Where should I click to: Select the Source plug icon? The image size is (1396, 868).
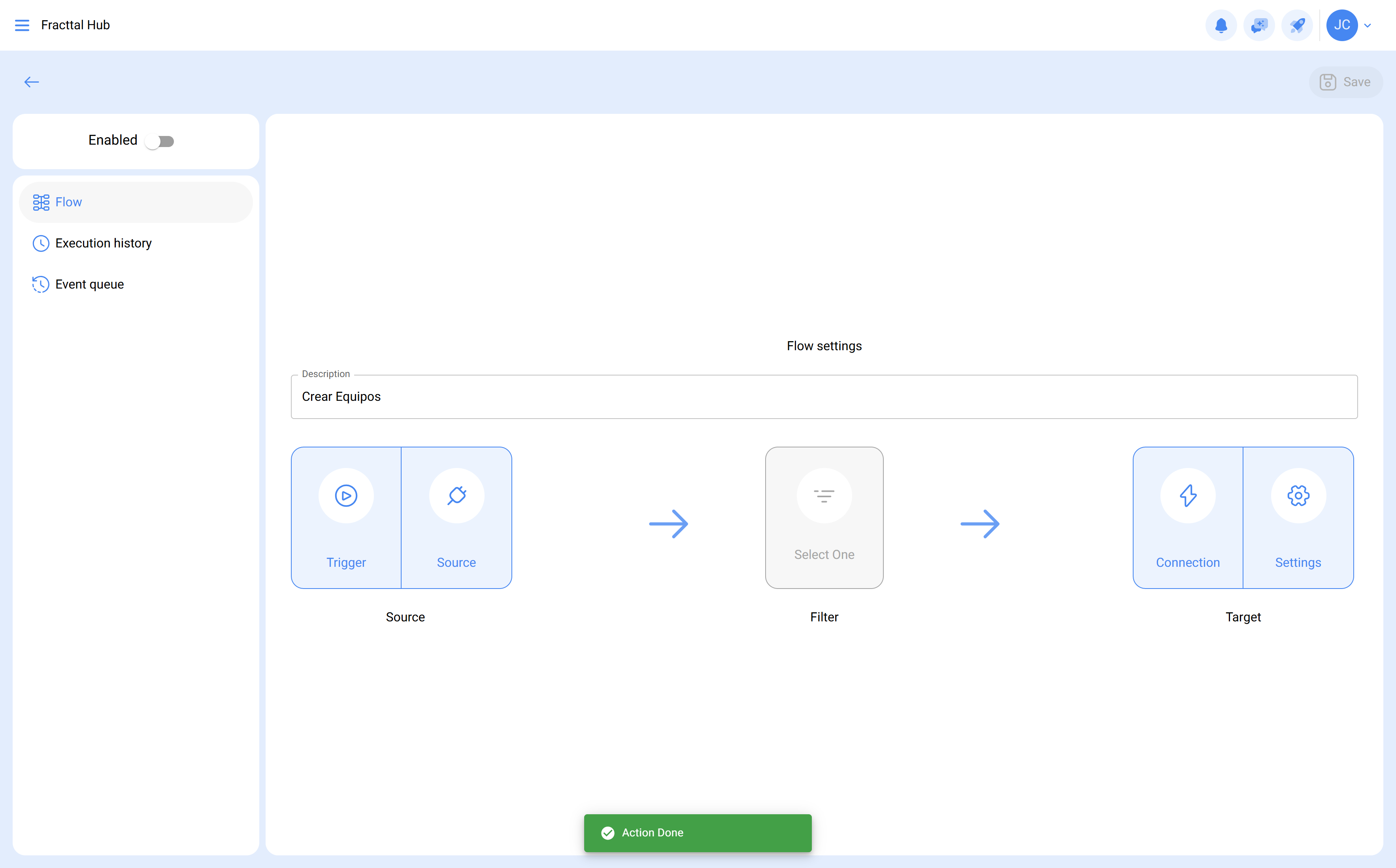457,495
